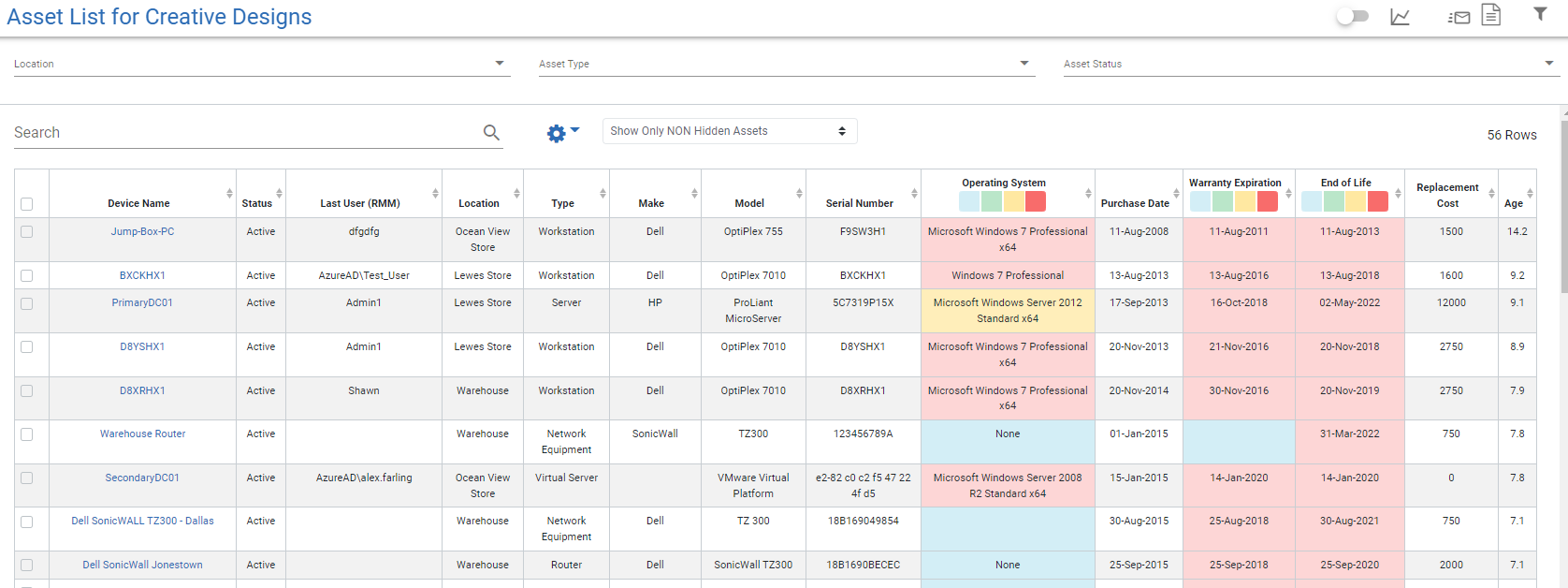Screen dimensions: 1568x588
Task: Sort the table by Device Name
Action: 229,194
